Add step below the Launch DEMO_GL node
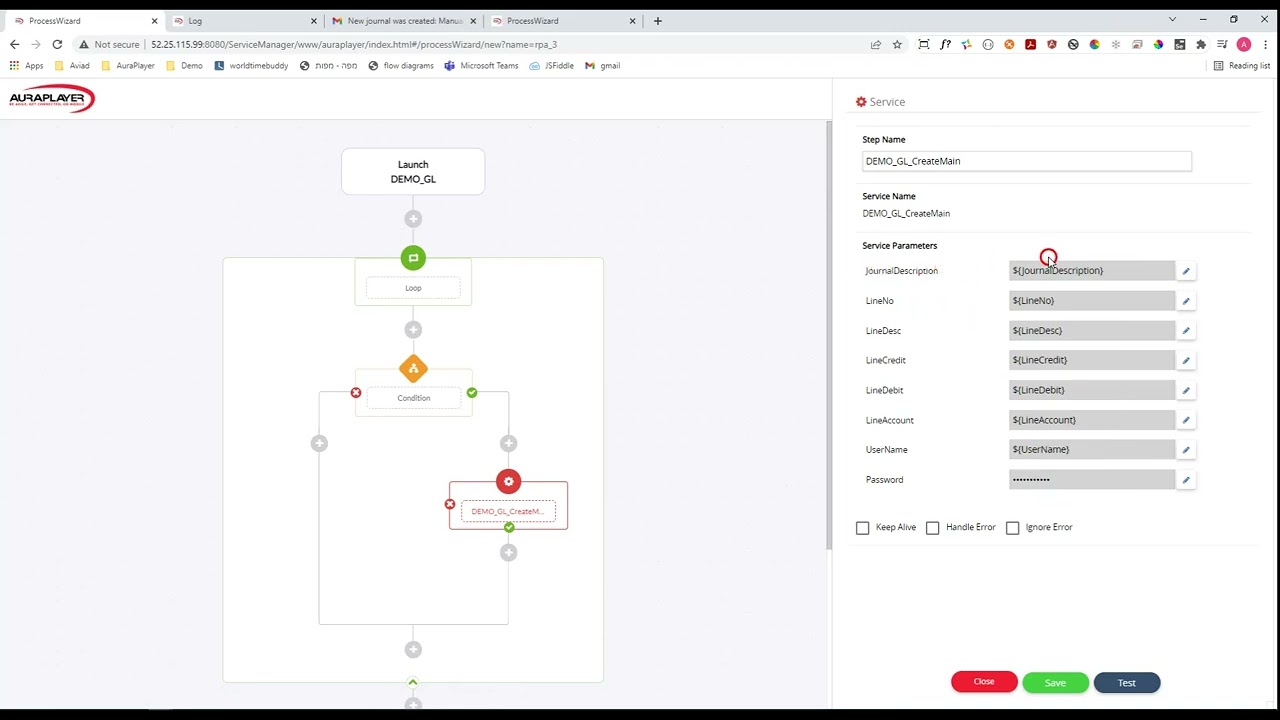 tap(413, 219)
